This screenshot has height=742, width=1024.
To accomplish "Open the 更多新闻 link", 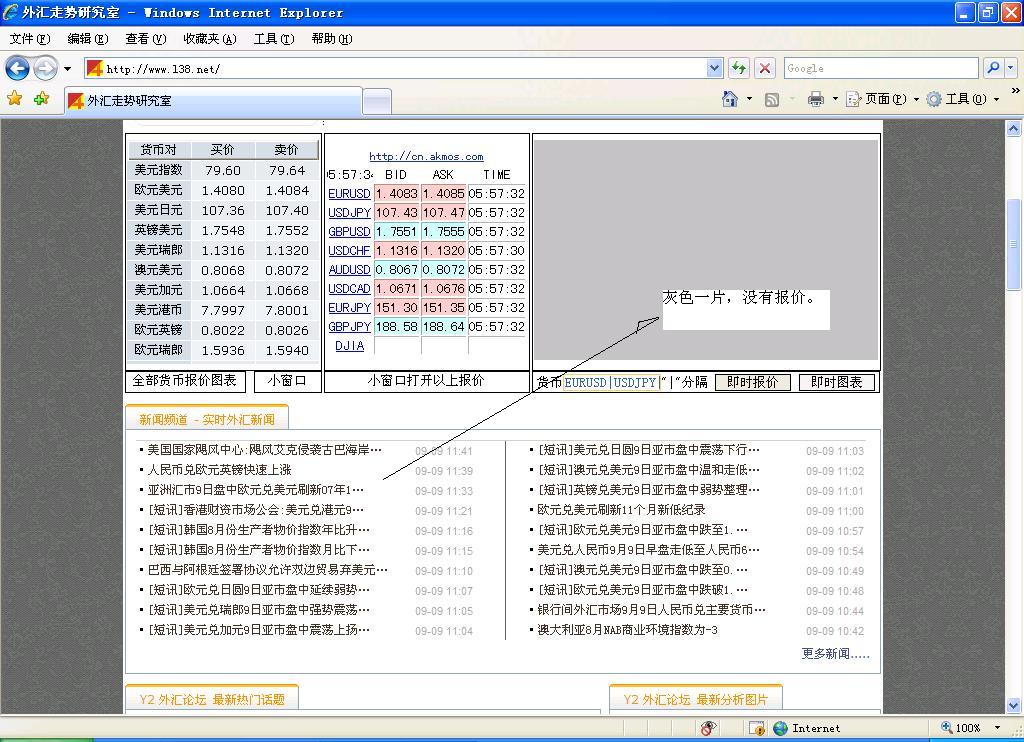I will point(835,654).
